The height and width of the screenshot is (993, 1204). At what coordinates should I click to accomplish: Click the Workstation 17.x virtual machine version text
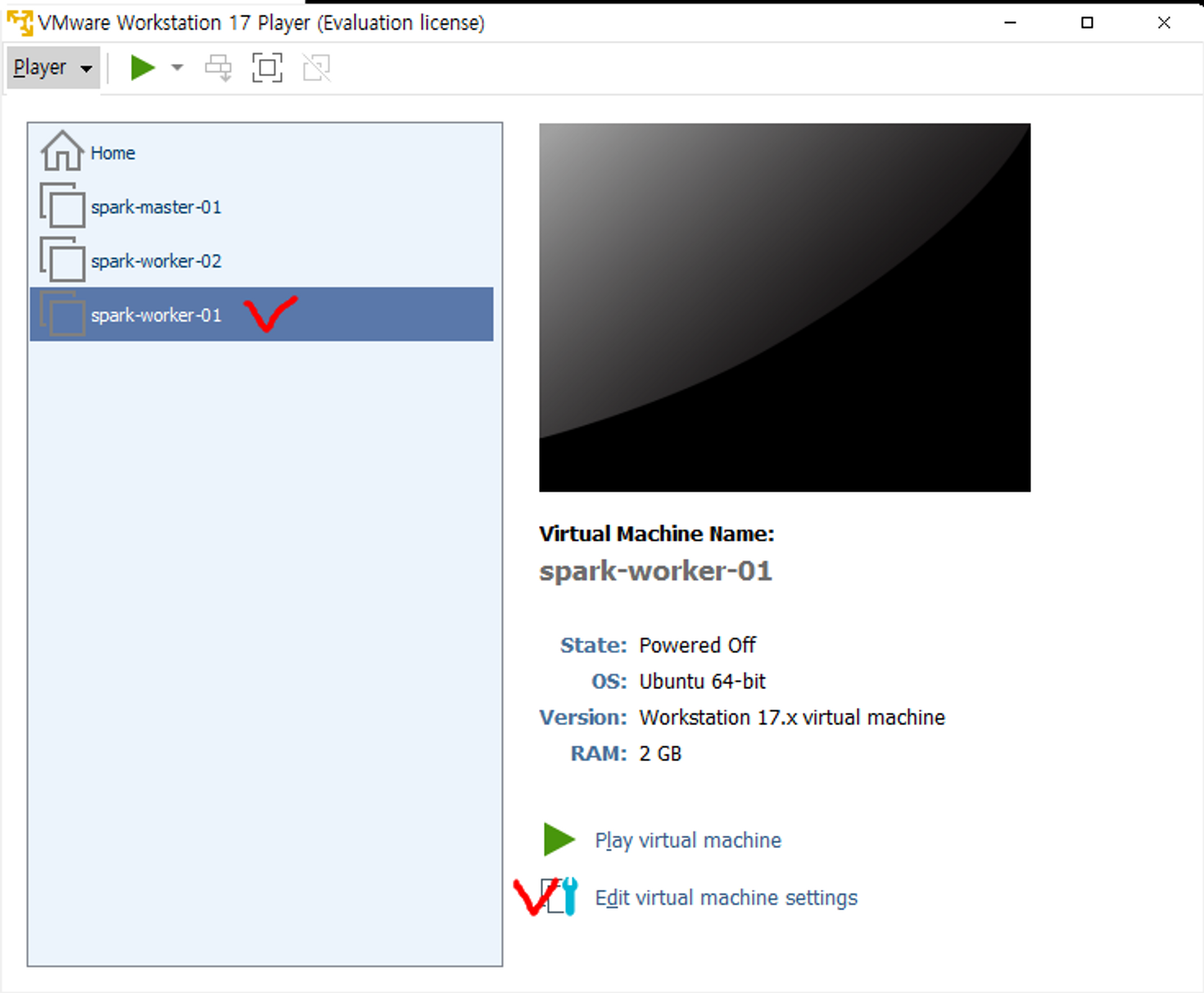click(792, 718)
